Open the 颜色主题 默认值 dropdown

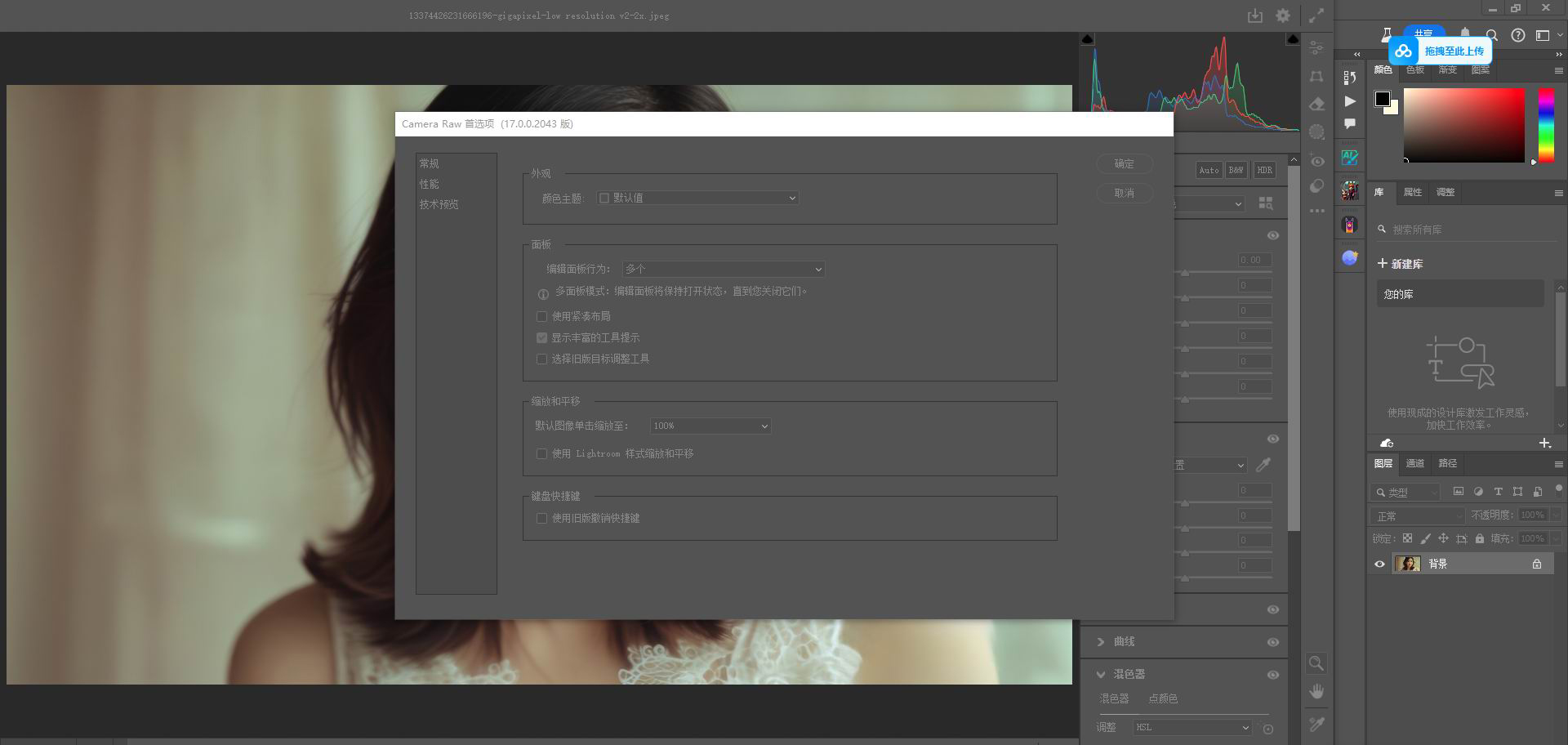click(x=697, y=198)
